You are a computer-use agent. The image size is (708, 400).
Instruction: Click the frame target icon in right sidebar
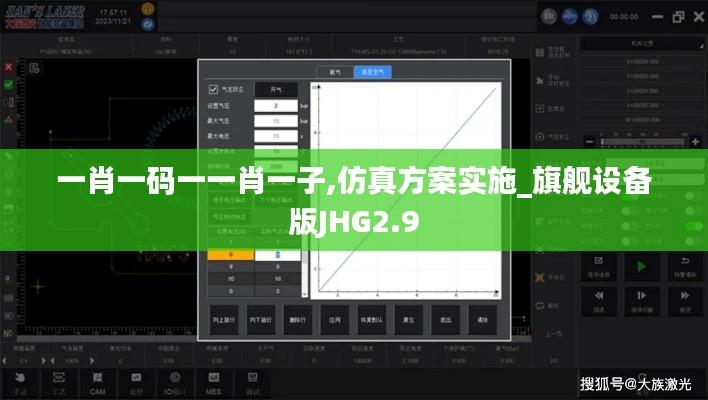coord(540,108)
